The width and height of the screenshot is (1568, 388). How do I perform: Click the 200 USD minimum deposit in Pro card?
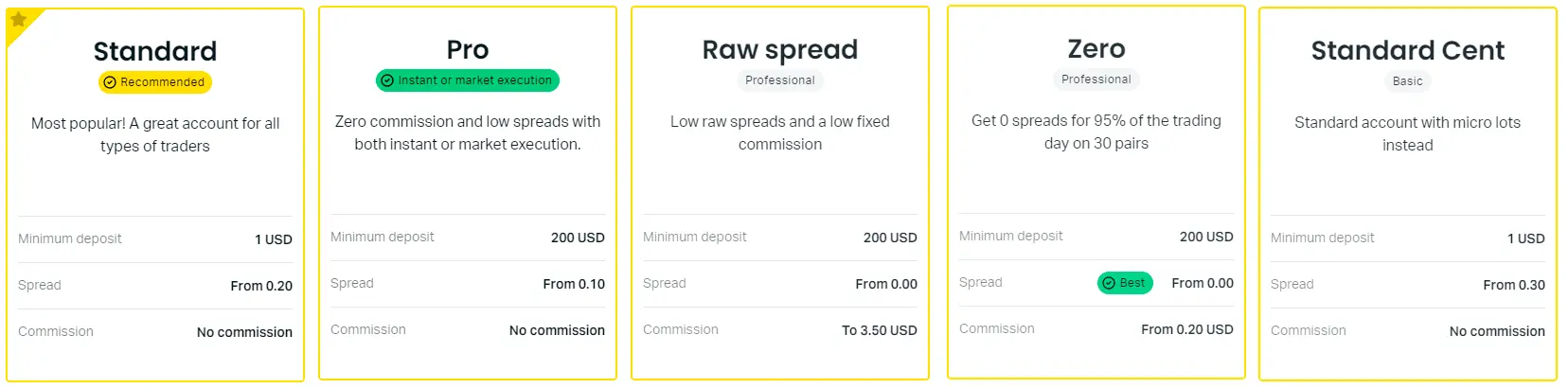pos(578,238)
